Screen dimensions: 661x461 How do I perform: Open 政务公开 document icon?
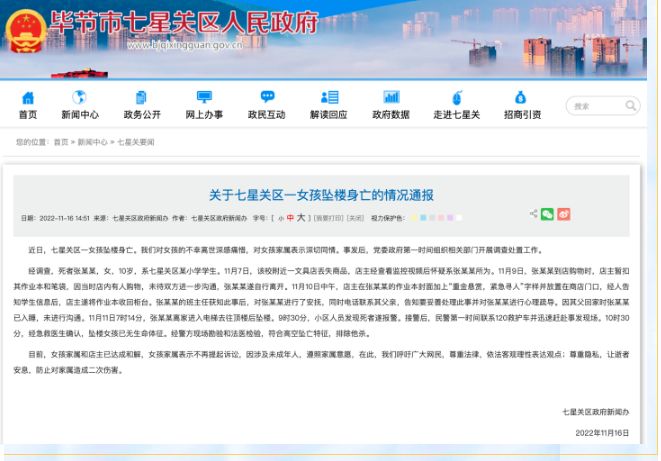(141, 97)
